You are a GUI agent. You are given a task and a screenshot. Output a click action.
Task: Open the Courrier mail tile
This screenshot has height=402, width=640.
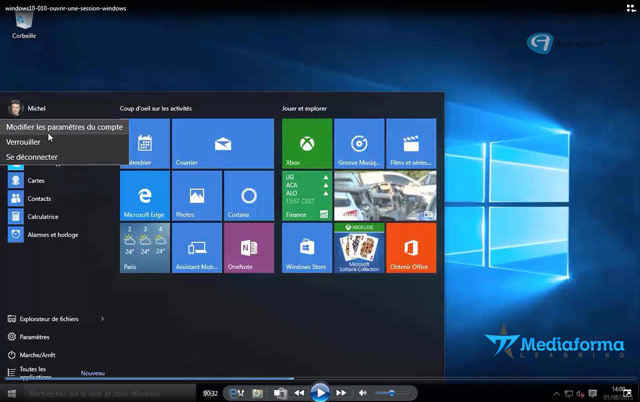[x=223, y=143]
